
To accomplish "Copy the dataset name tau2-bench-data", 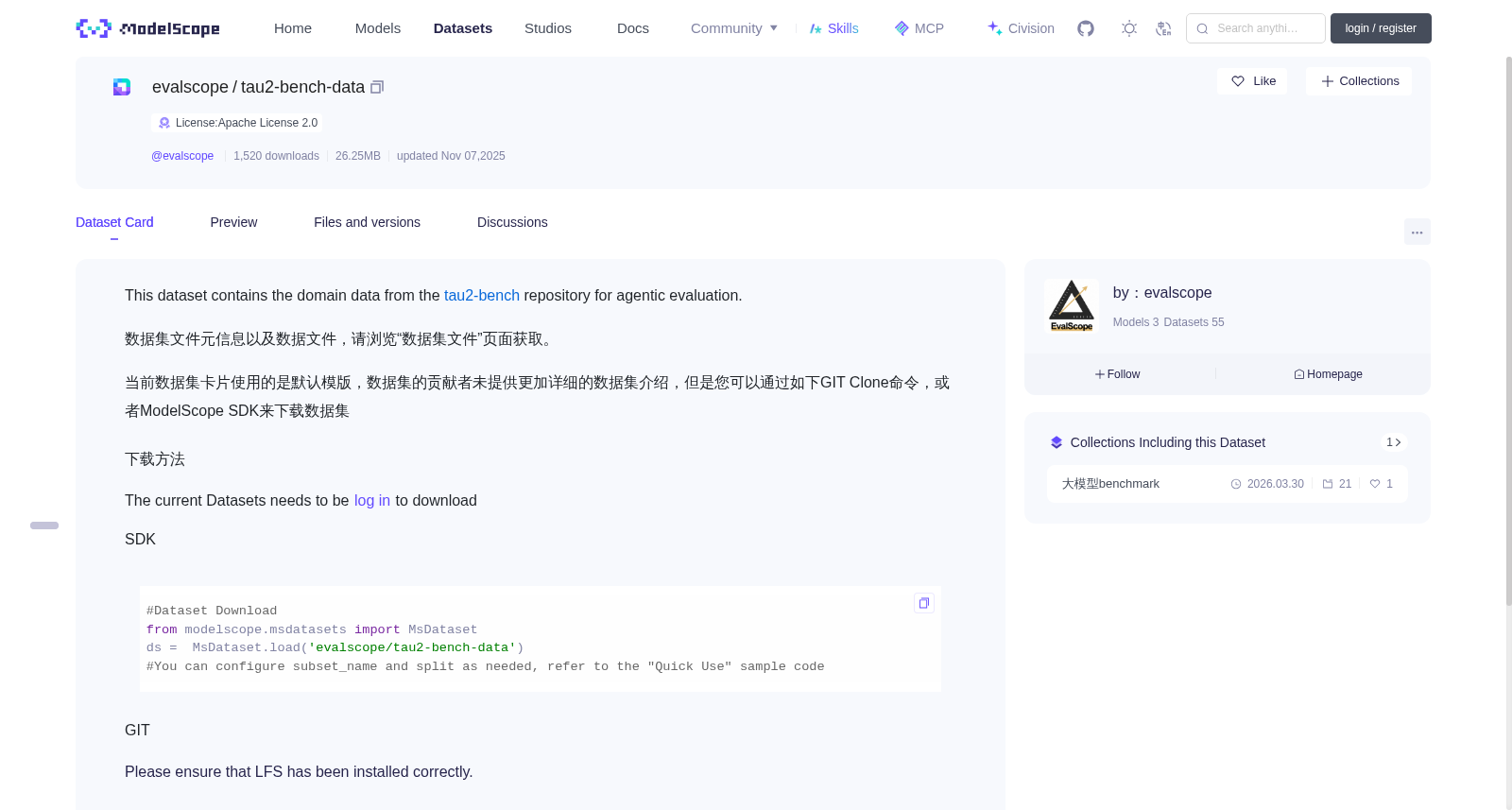I will pyautogui.click(x=377, y=87).
